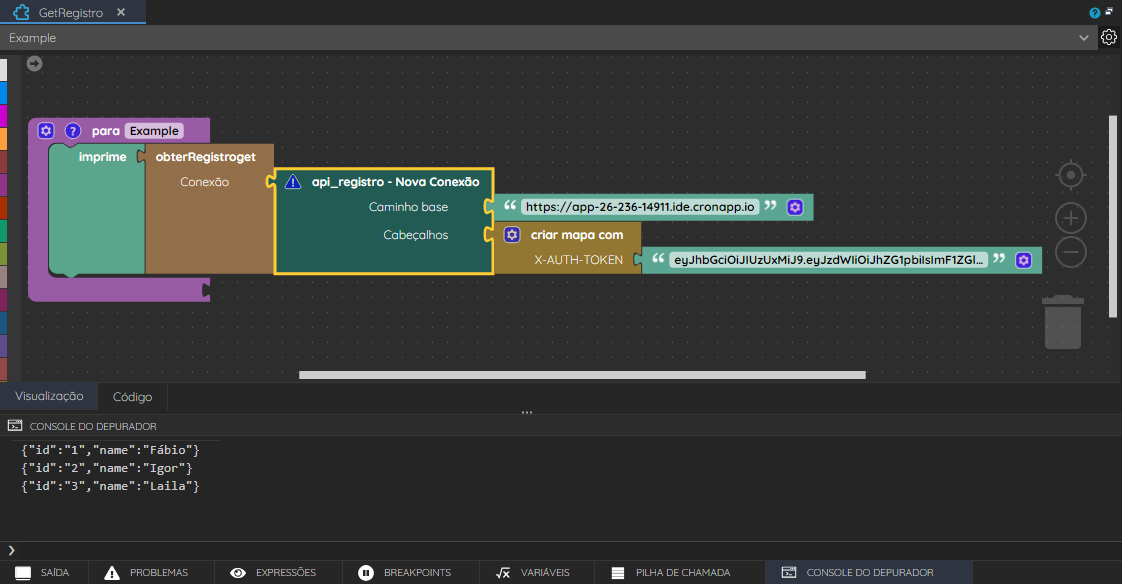1122x584 pixels.
Task: Select the white toolbox category at top
Action: (x=4, y=69)
